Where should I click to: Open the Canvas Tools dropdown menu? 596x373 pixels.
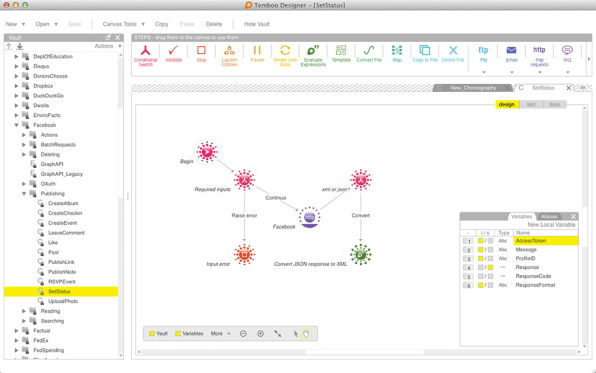pos(124,24)
